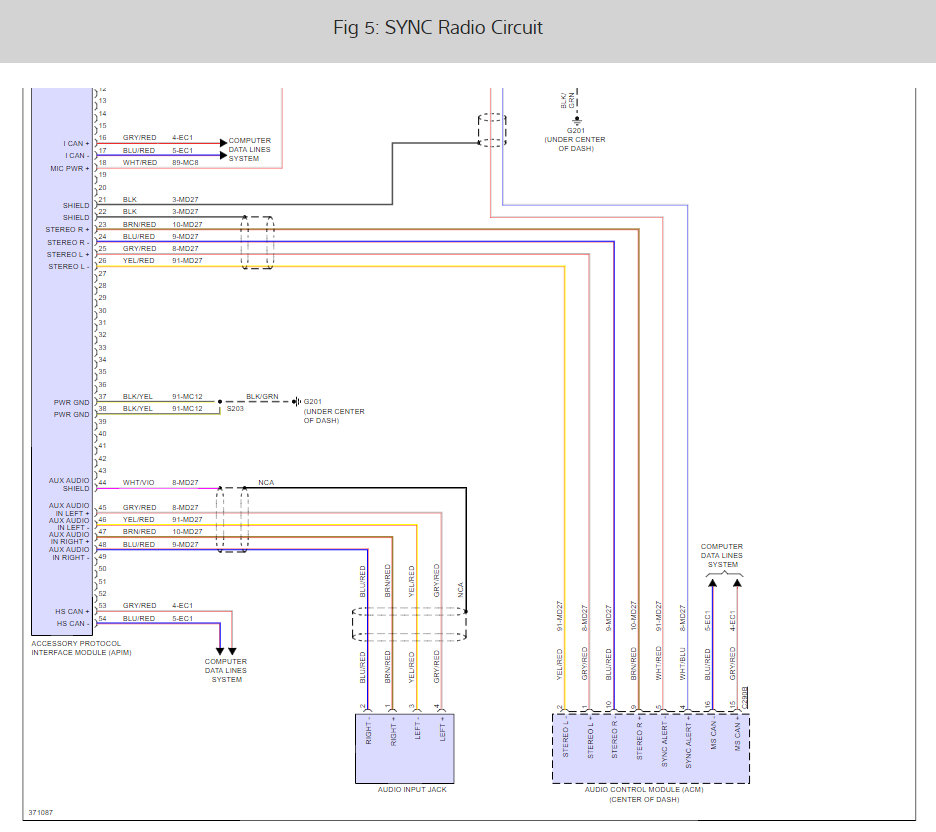Screen dimensions: 936x832
Task: Click "COMPUTER DATA LINES SYSTEM" beside I CAN wires
Action: 250,150
